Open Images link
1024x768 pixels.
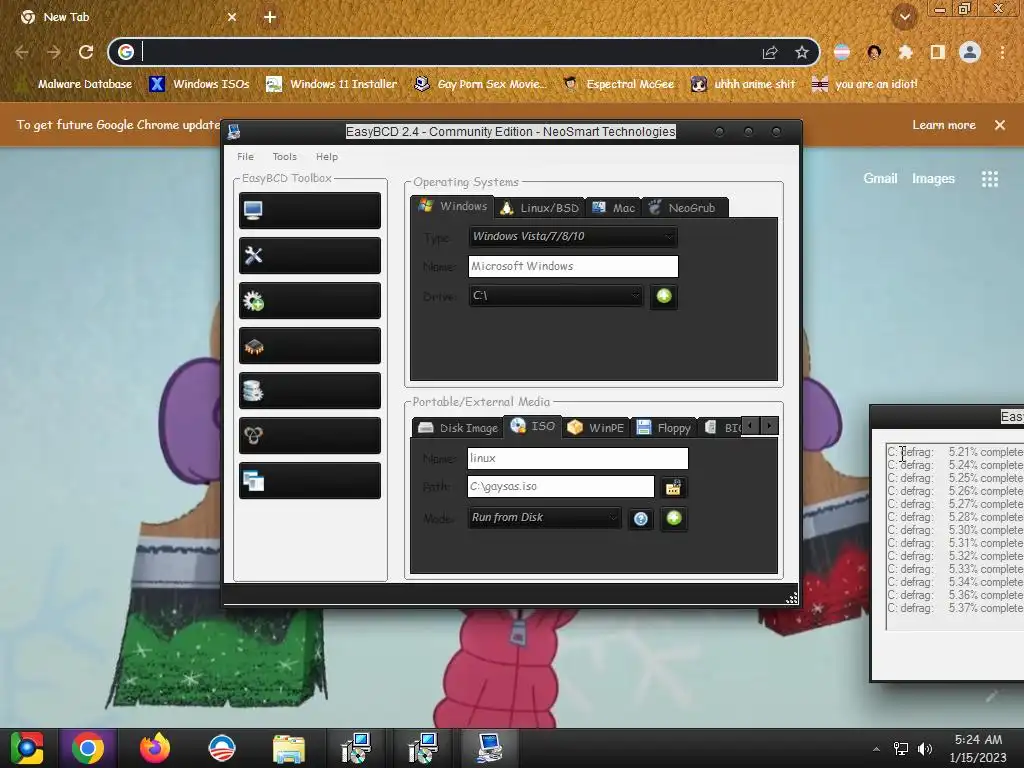[x=933, y=178]
